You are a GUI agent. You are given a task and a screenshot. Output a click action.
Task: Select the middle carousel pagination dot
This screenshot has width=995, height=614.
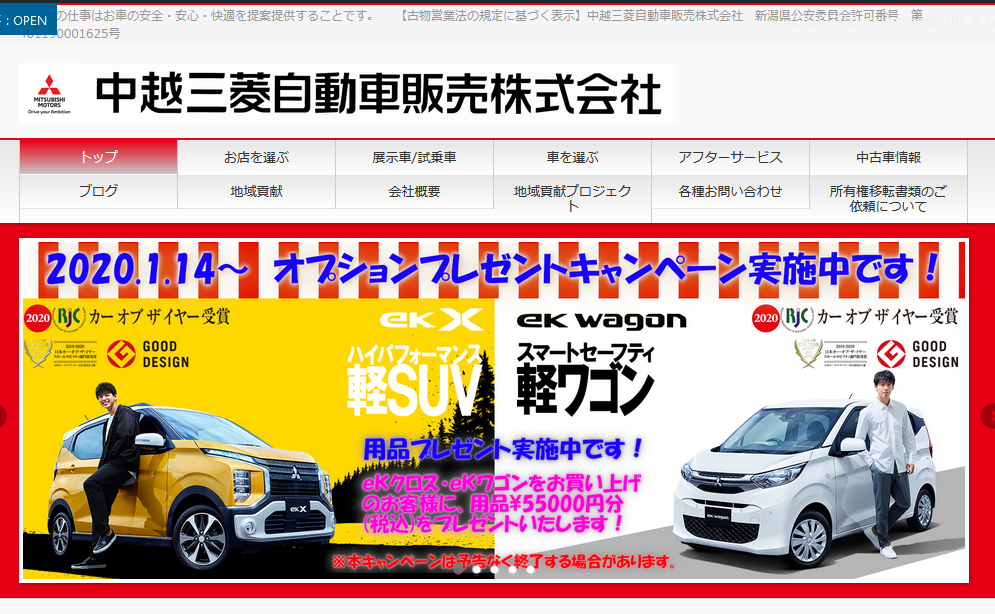click(x=494, y=570)
